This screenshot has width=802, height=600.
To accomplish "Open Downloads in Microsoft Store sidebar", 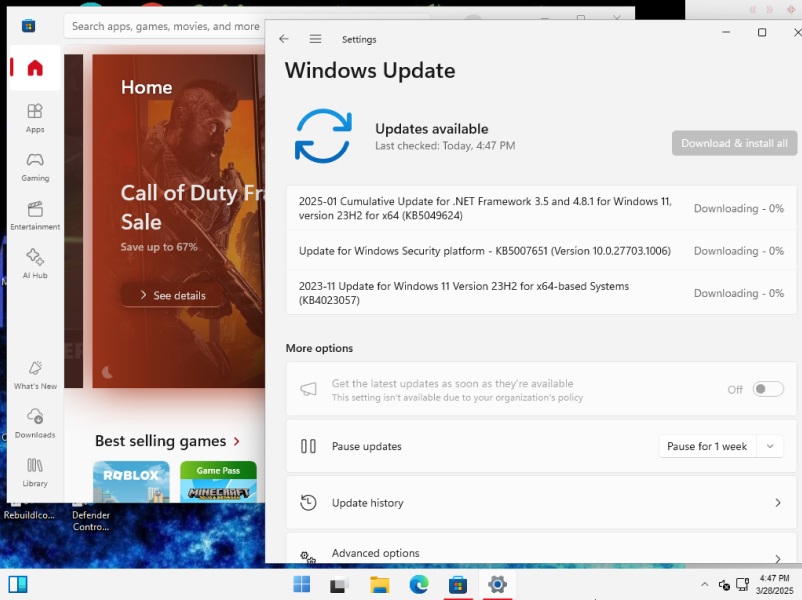I will tap(35, 424).
